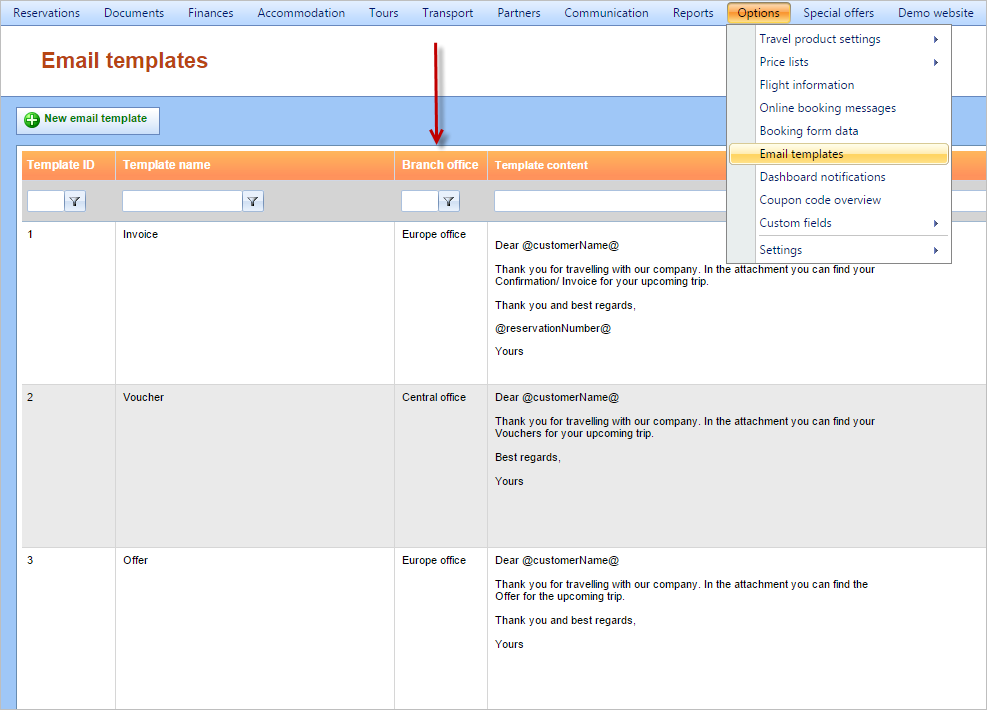Open the Tours menu
Viewport: 987px width, 710px height.
click(x=384, y=13)
